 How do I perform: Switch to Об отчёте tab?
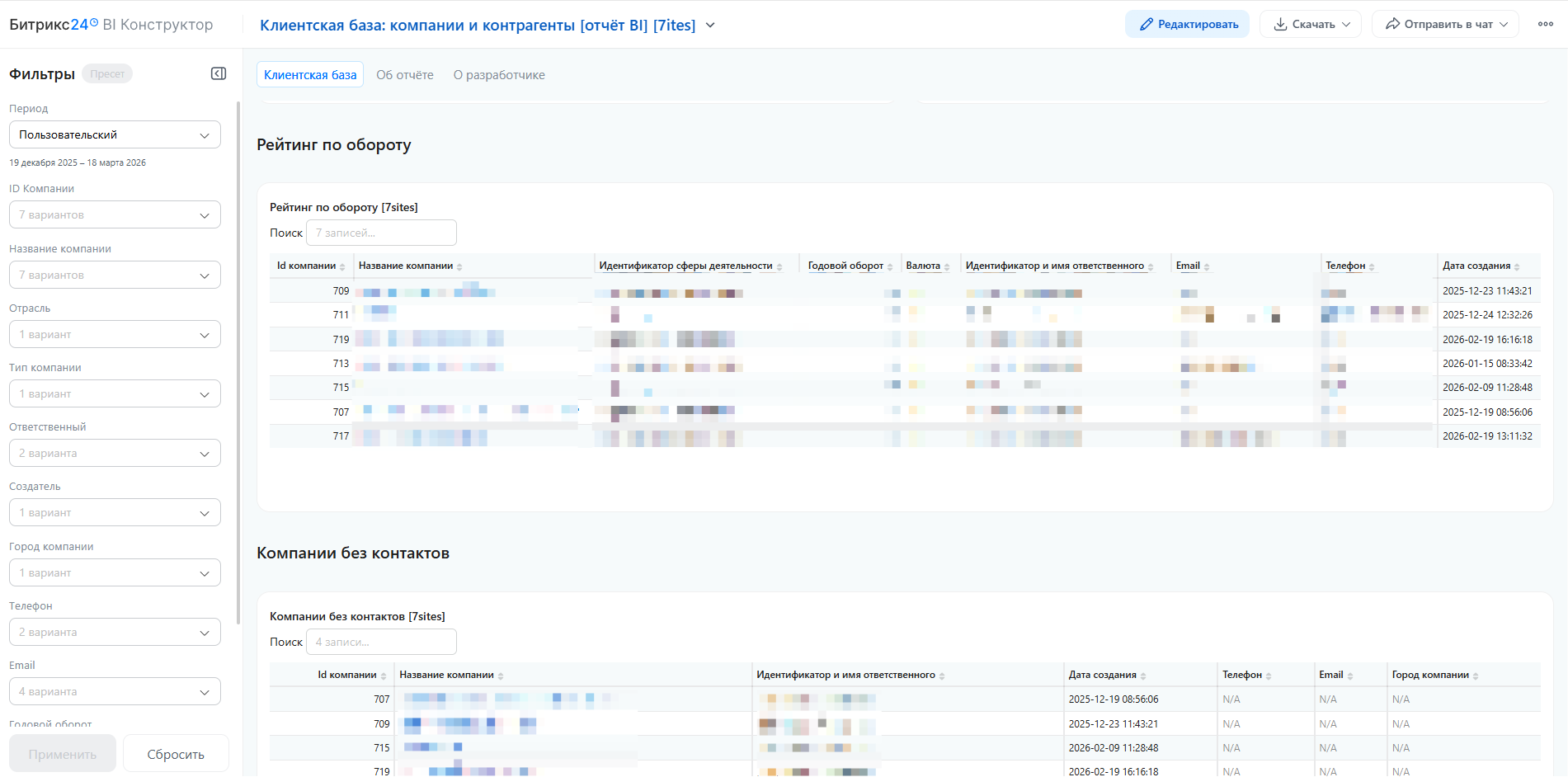coord(404,74)
